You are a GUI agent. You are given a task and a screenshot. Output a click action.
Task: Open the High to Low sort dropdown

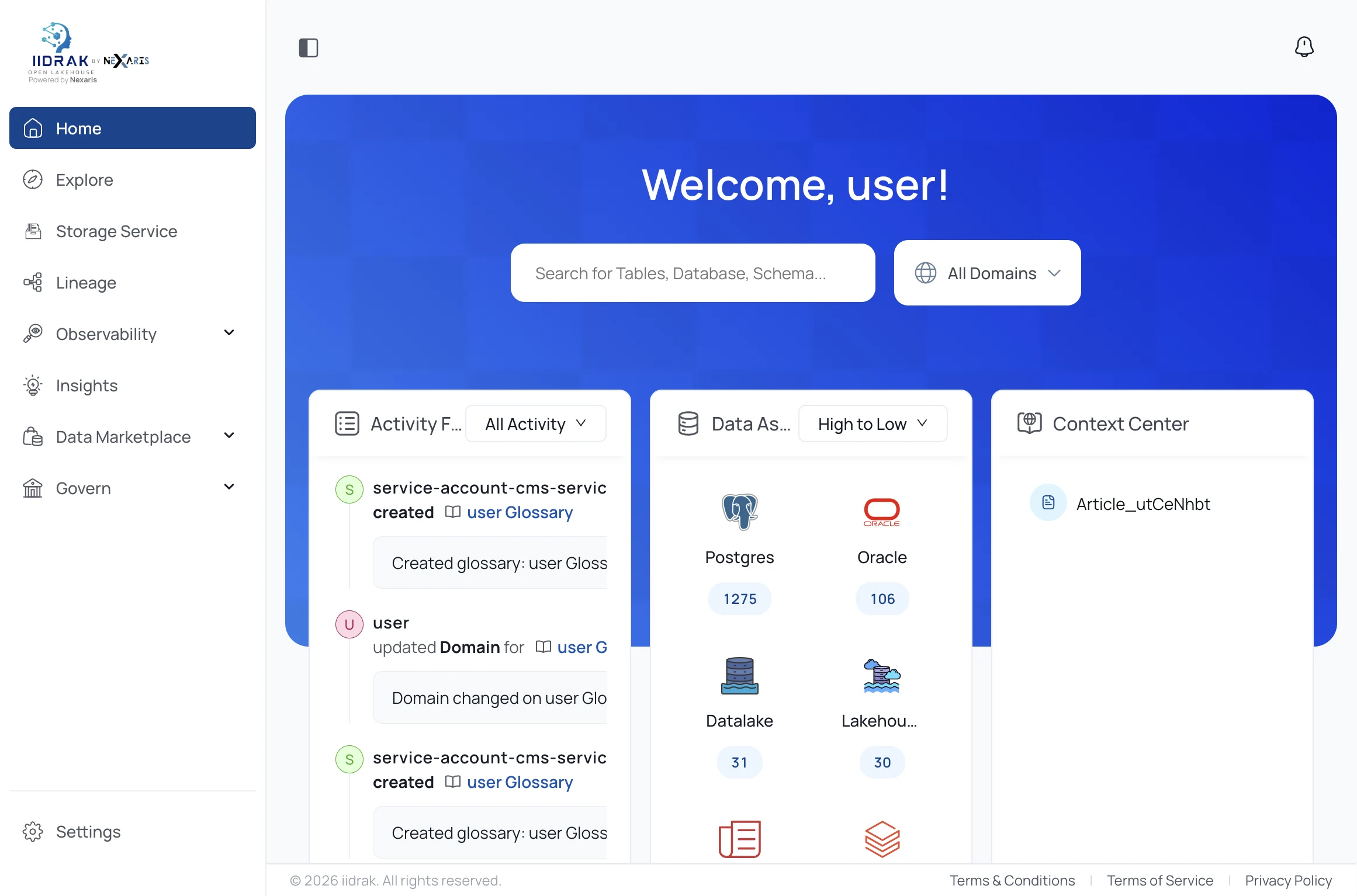(873, 423)
